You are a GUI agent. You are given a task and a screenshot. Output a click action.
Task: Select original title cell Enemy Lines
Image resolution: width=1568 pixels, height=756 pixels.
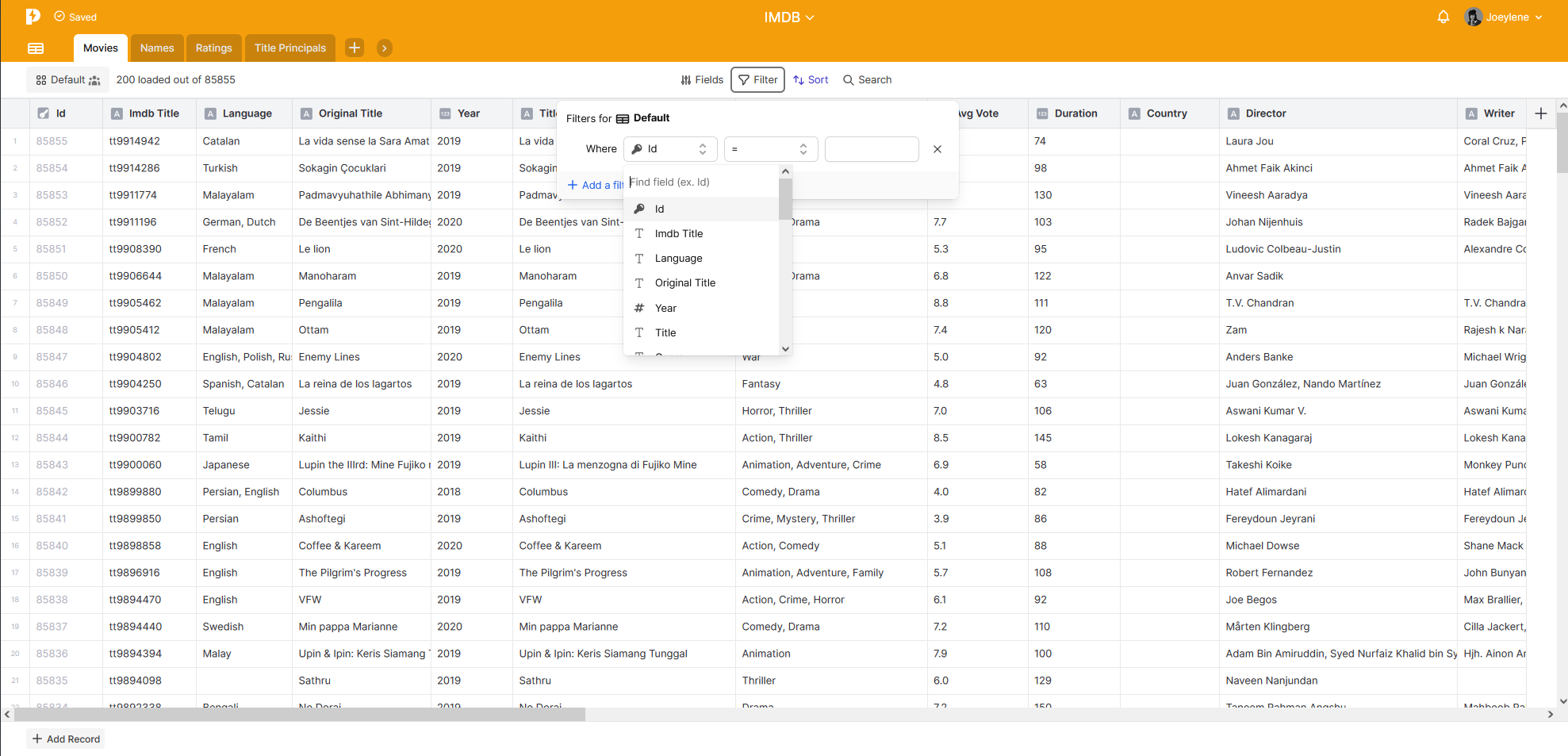click(362, 357)
